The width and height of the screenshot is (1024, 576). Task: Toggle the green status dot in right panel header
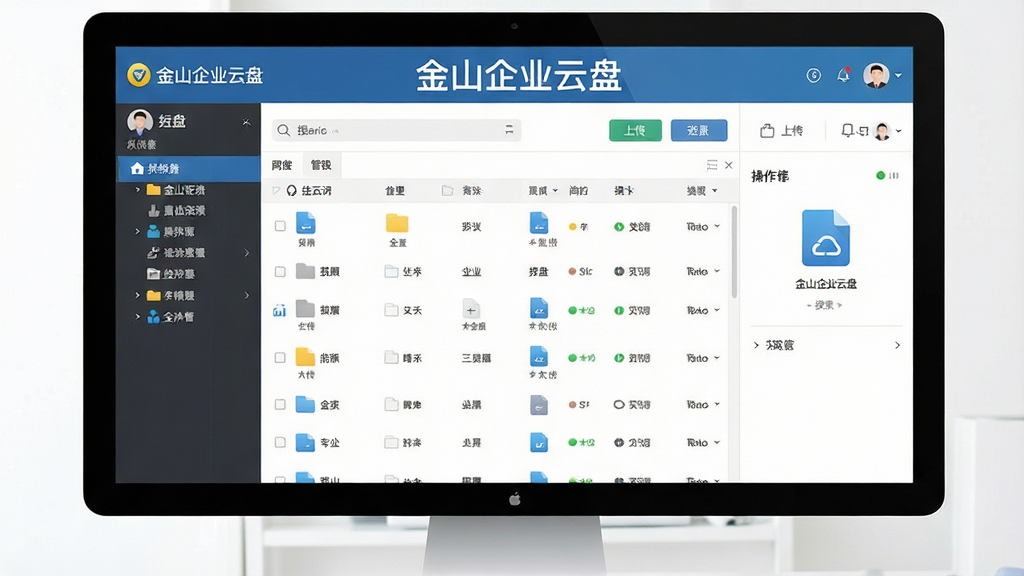pyautogui.click(x=880, y=175)
